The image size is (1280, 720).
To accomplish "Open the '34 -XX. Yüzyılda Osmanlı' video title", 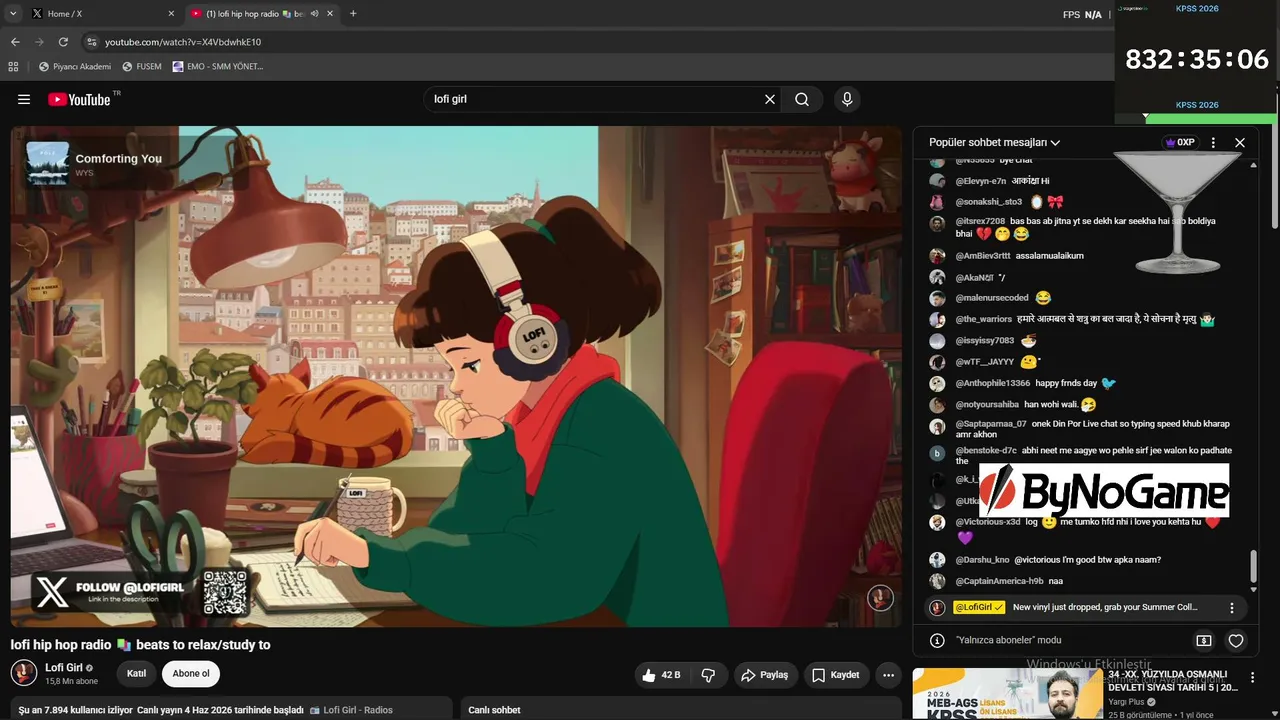I will (x=1173, y=681).
